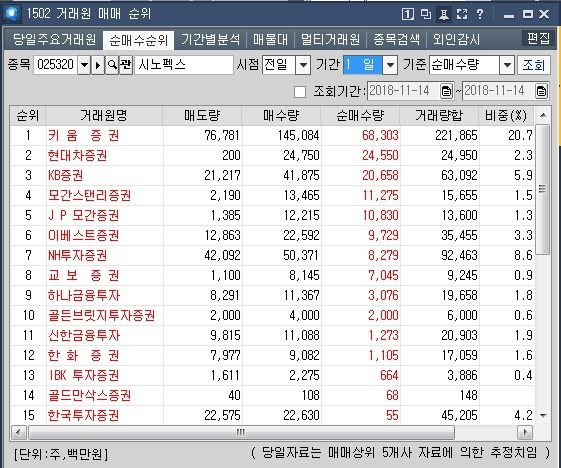Viewport: 561px width, 468px height.
Task: Click net buy value 68,303
Action: (380, 136)
